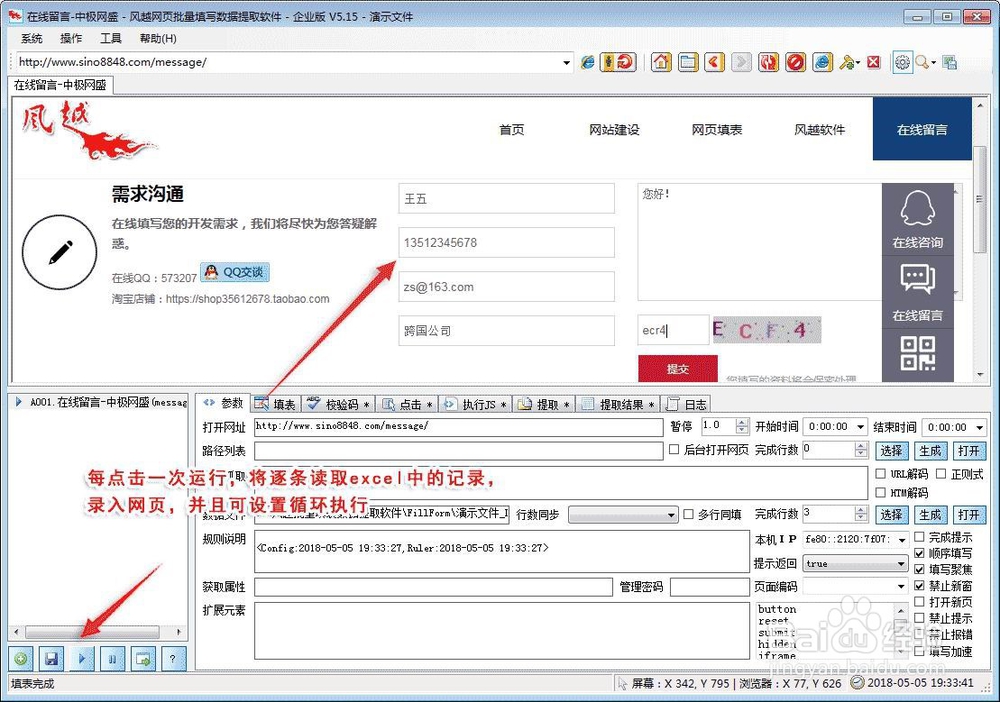1000x702 pixels.
Task: Open the 本机IP dropdown
Action: coord(902,539)
